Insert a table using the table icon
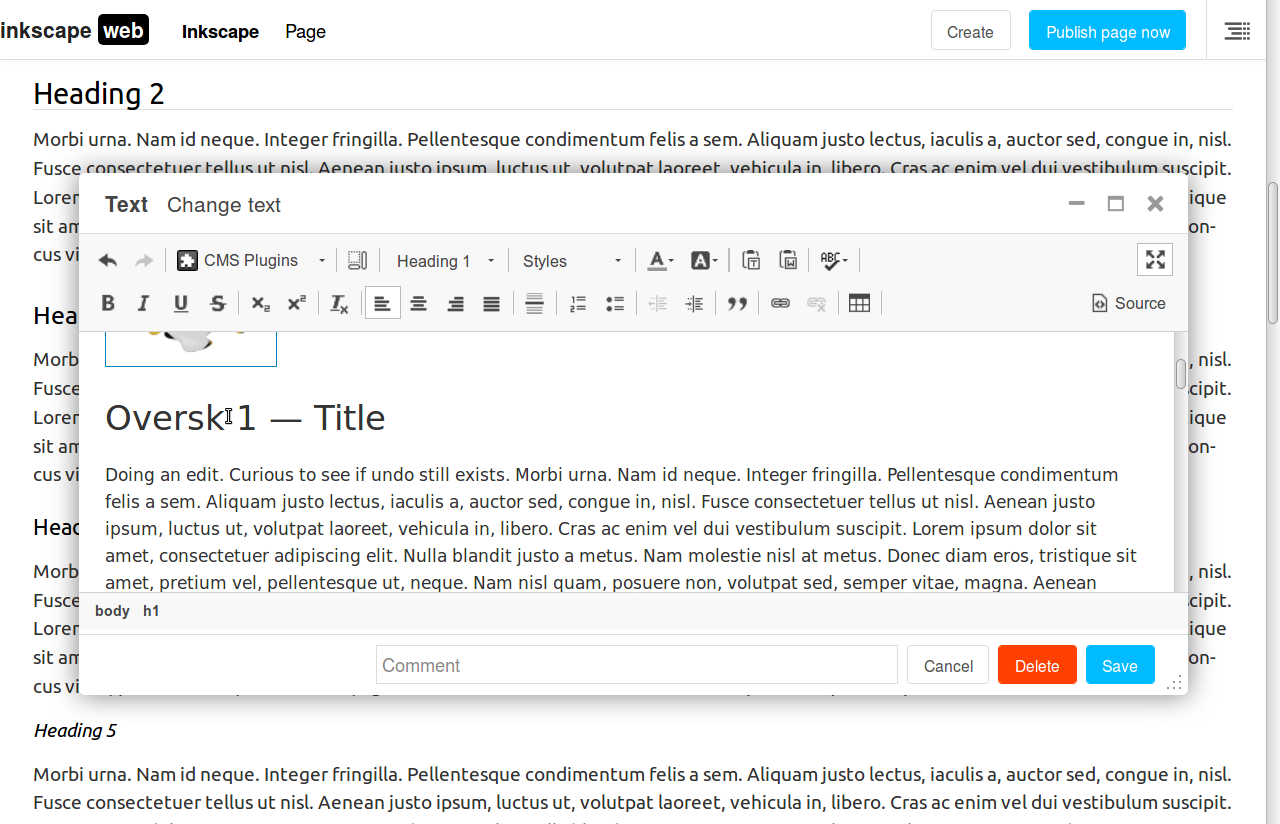The width and height of the screenshot is (1280, 824). (x=859, y=304)
